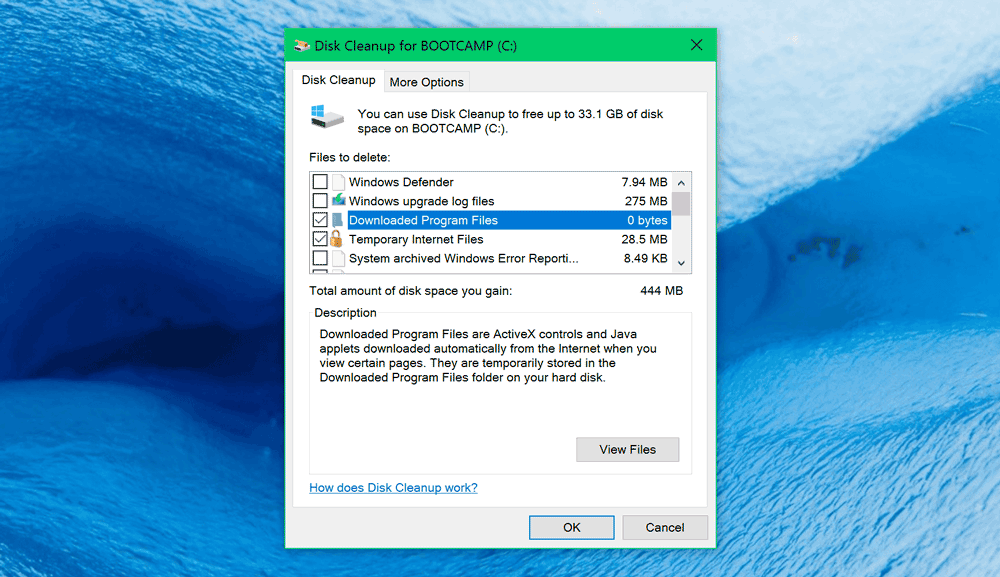The height and width of the screenshot is (577, 1000).
Task: Confirm cleanup with the OK button
Action: [x=571, y=527]
